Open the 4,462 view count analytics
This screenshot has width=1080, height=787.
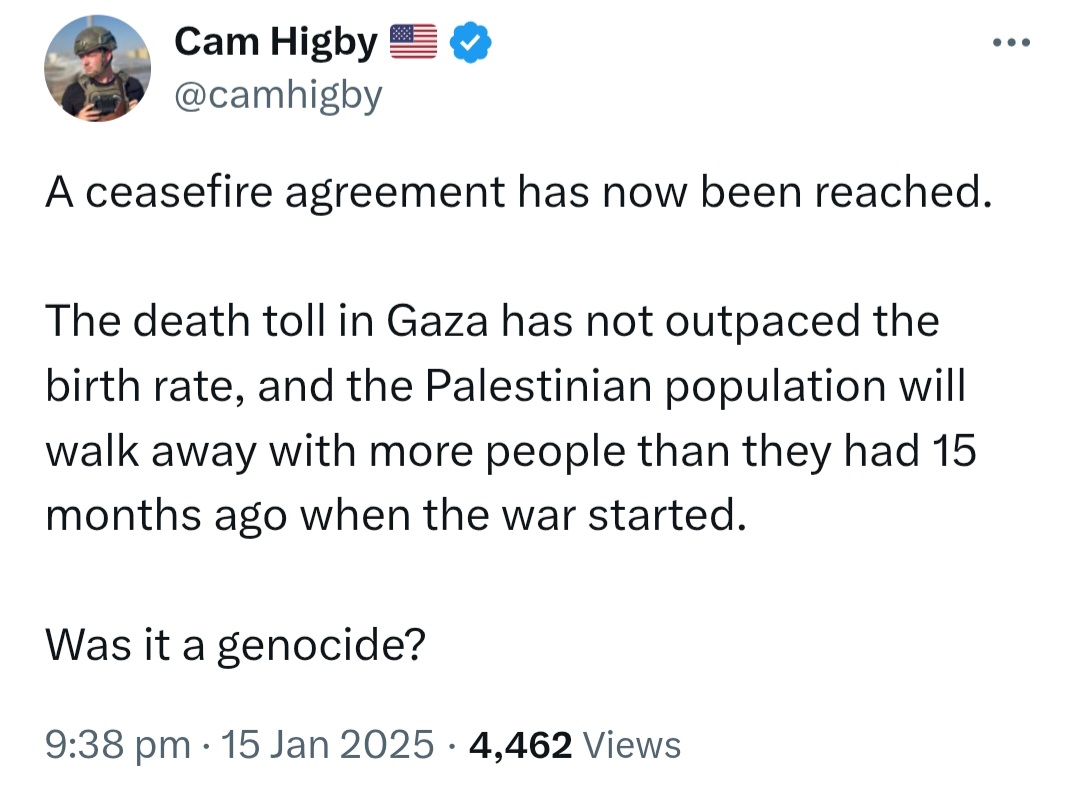520,746
